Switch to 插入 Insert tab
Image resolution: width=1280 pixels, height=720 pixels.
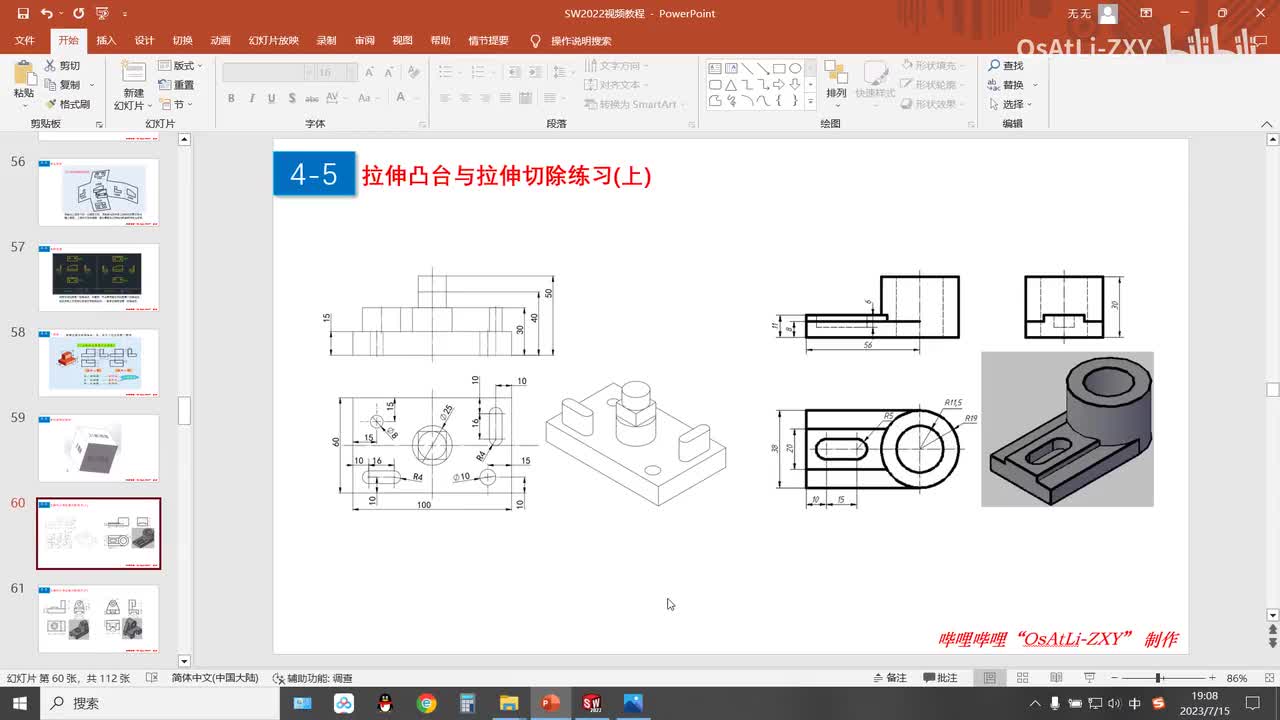click(x=106, y=41)
